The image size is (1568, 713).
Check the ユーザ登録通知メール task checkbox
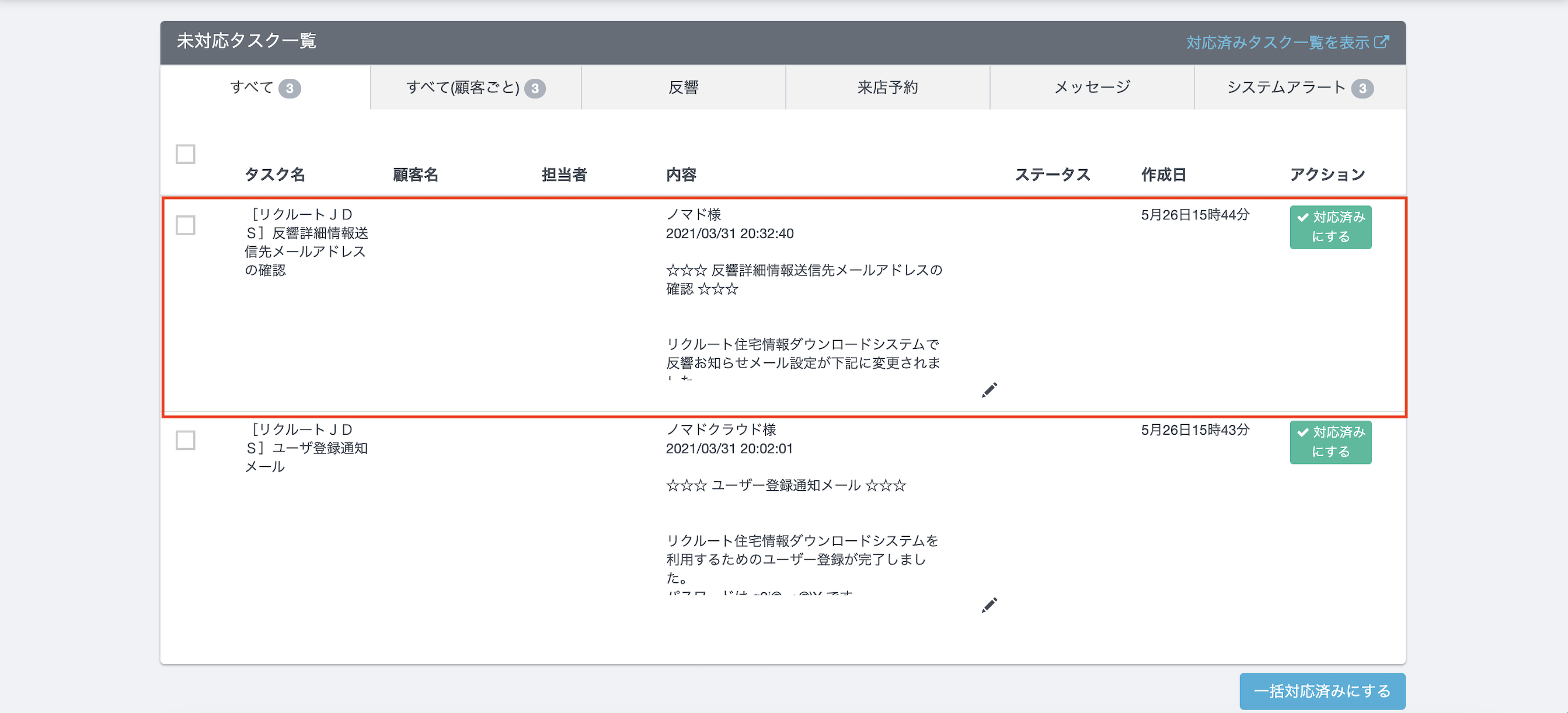click(185, 440)
